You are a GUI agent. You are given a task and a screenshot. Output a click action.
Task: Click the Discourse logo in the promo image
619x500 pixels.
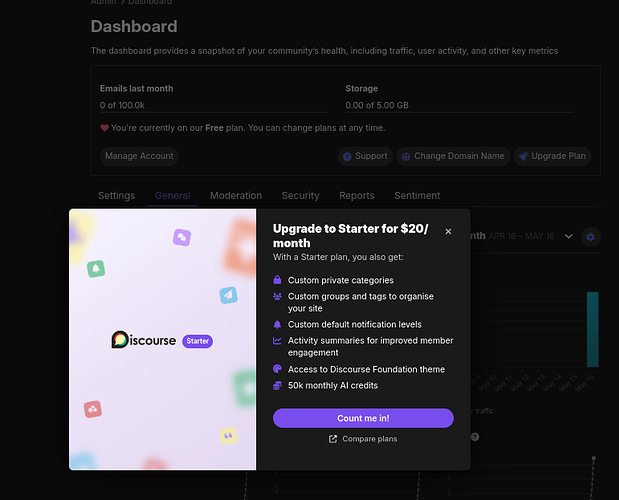click(x=144, y=340)
